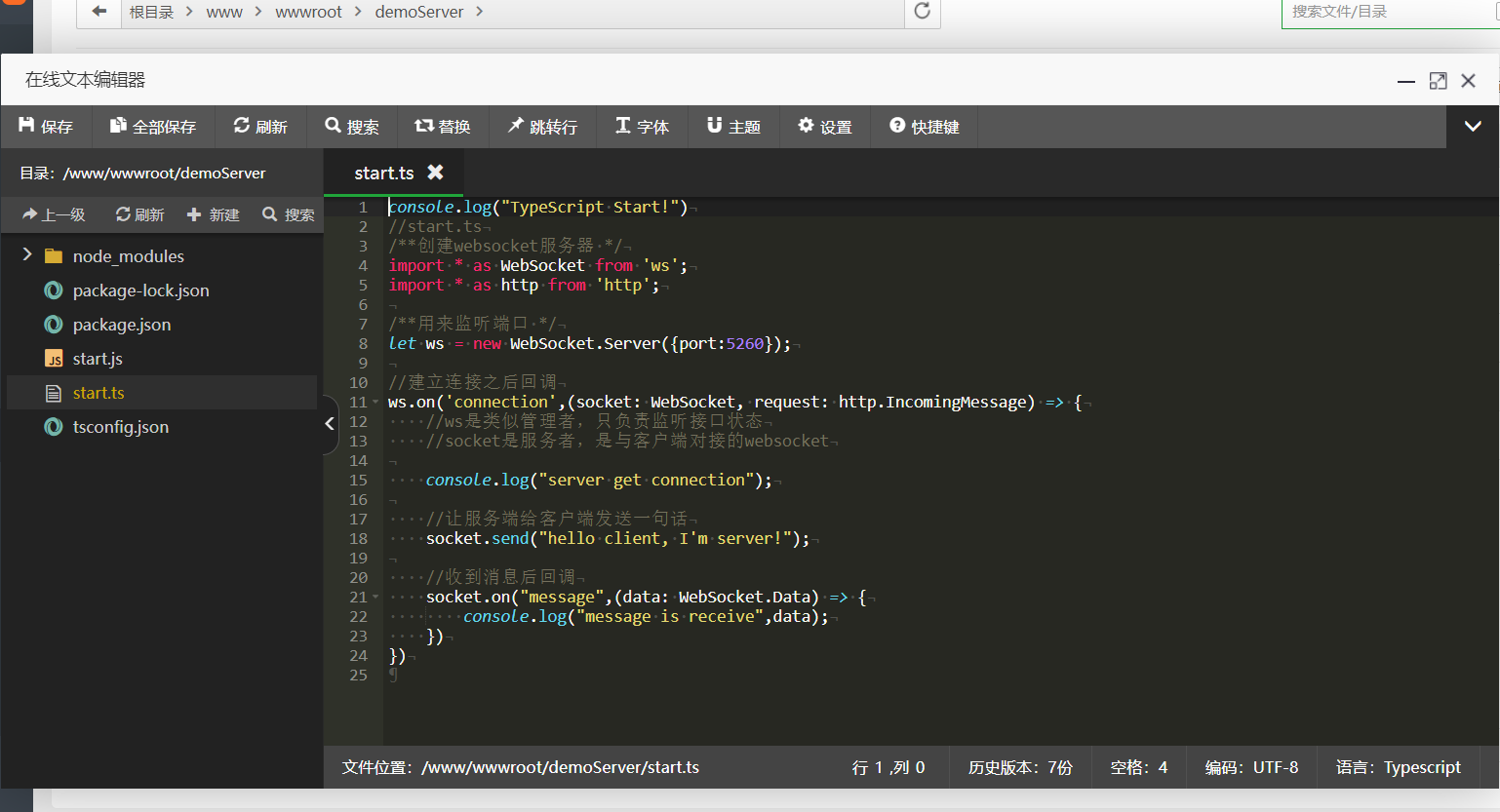Navigate to wwwroot in the breadcrumb
The image size is (1500, 812).
[308, 12]
